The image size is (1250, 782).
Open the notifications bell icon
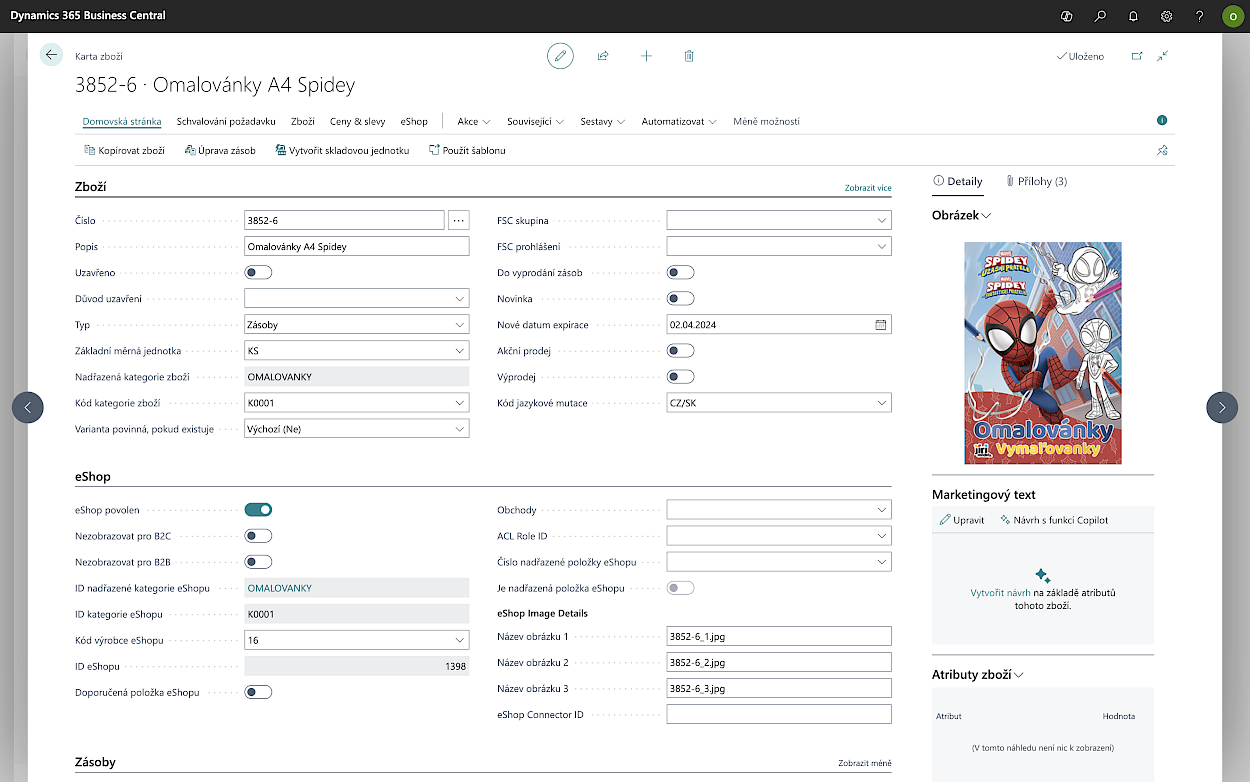(x=1133, y=16)
